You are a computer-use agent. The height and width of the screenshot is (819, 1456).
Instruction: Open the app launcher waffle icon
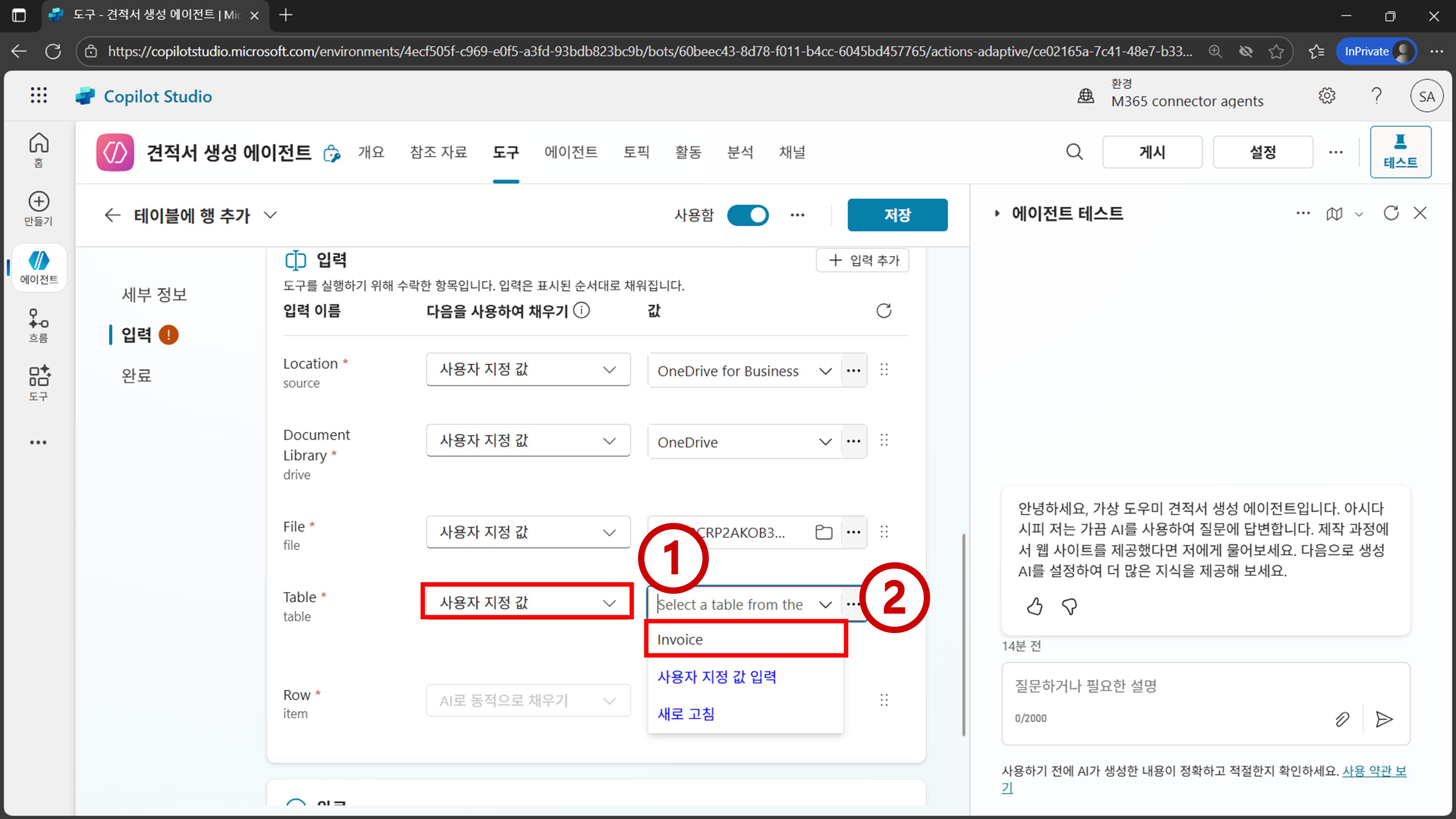point(39,95)
